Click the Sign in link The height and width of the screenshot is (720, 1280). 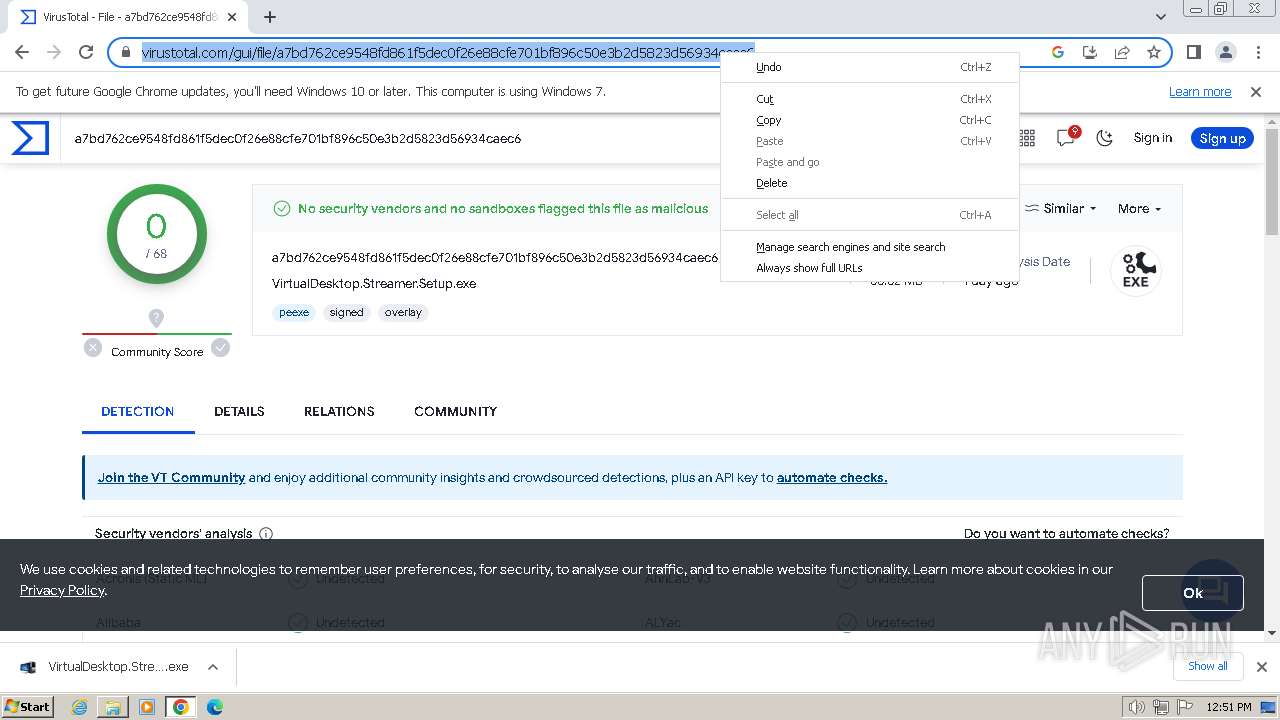[1153, 138]
